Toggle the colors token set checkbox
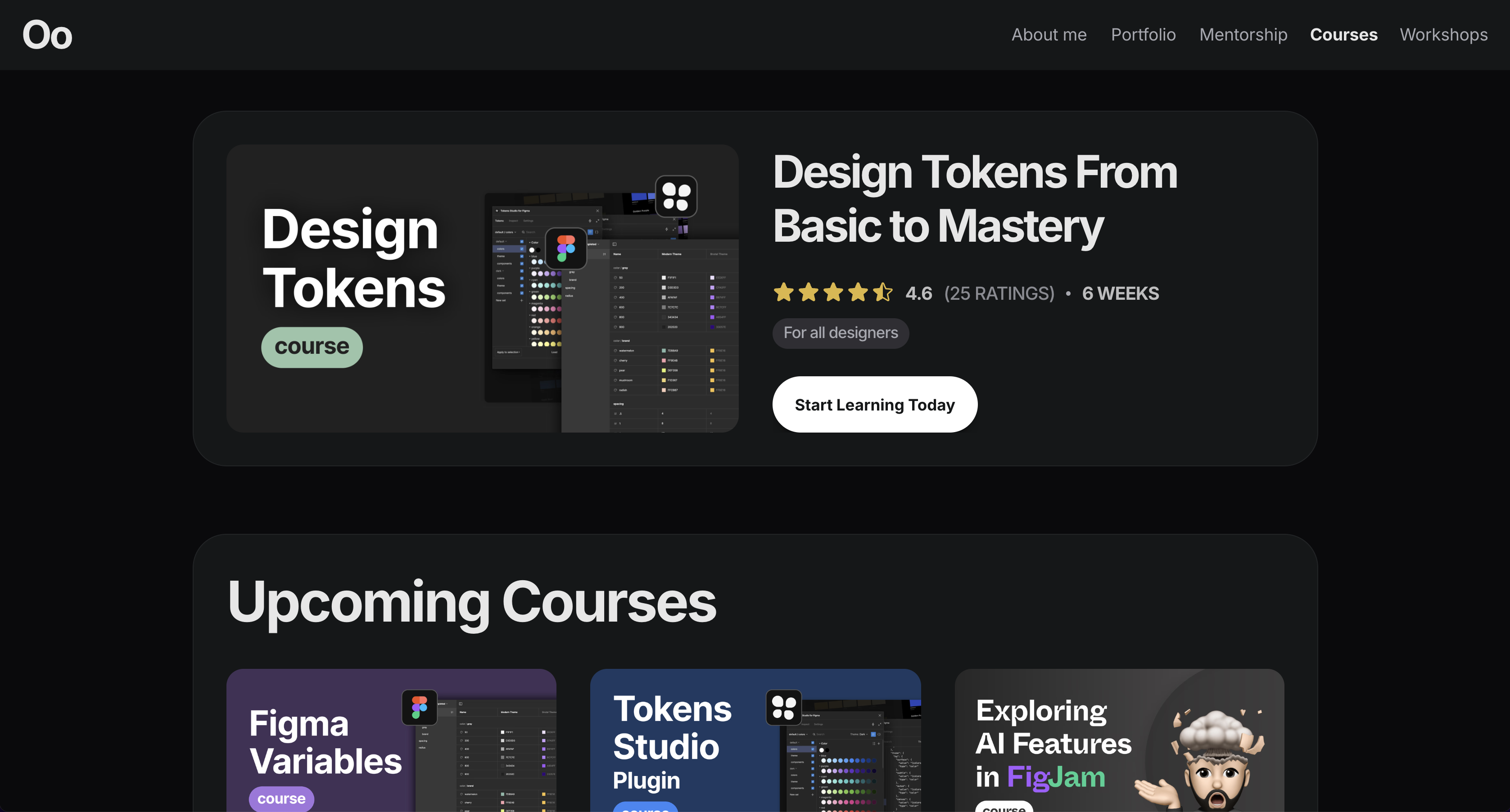 [x=522, y=249]
